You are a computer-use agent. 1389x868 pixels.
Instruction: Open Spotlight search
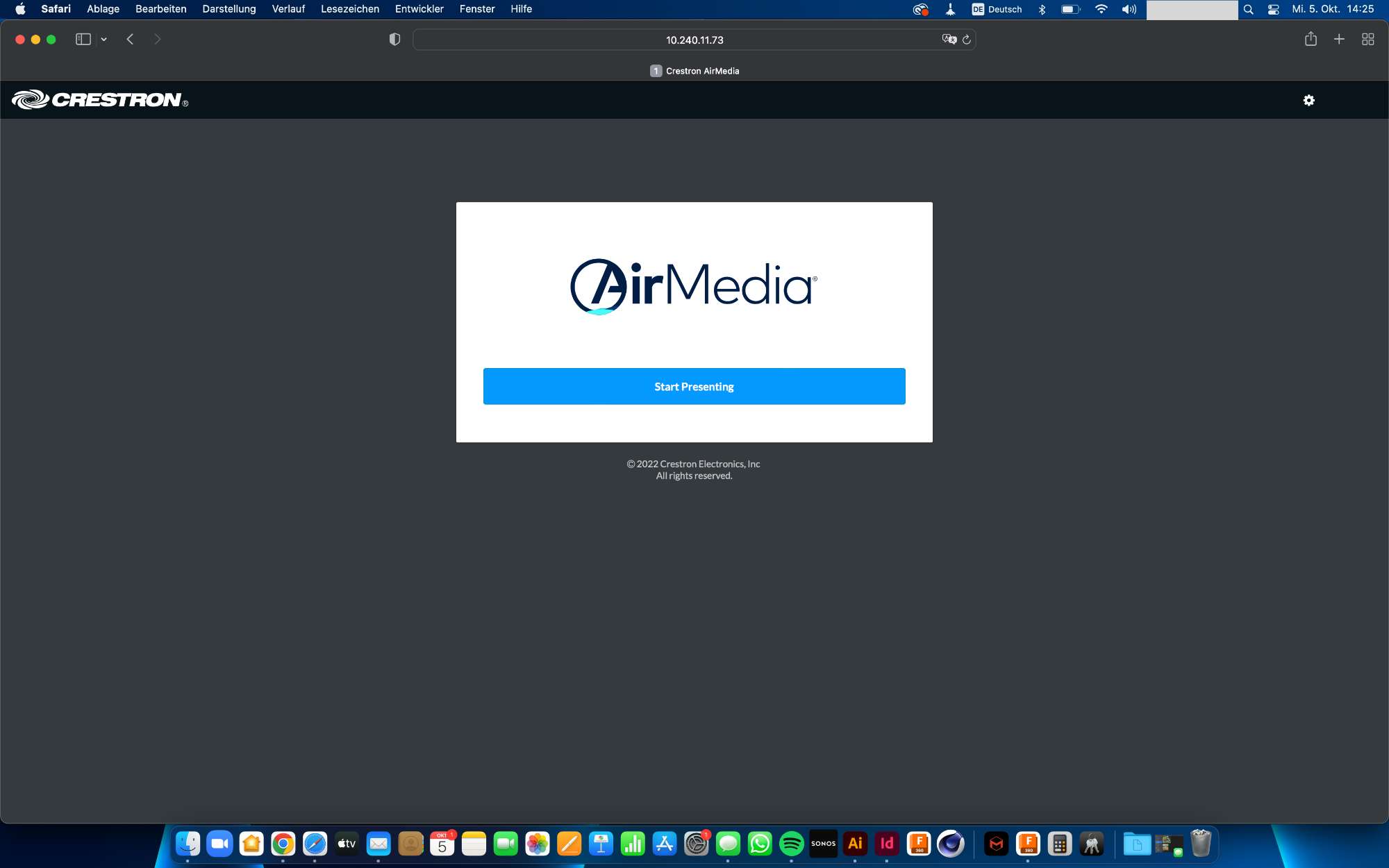[x=1248, y=9]
